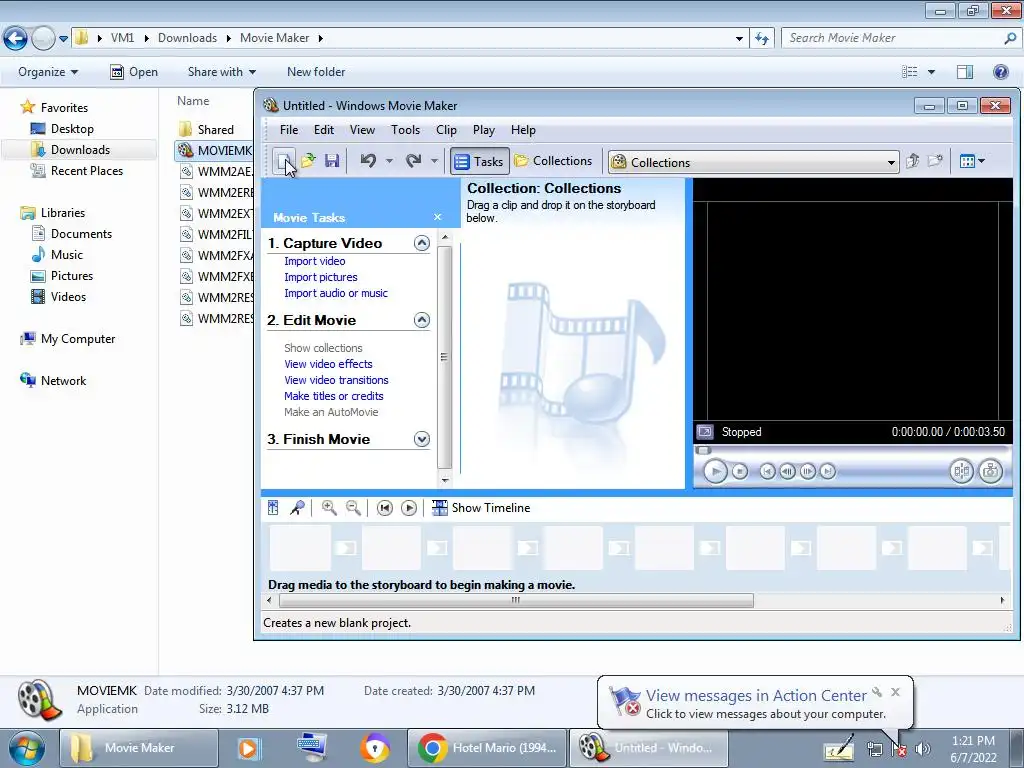Select Videos library in Explorer sidebar
The width and height of the screenshot is (1024, 768).
point(68,296)
